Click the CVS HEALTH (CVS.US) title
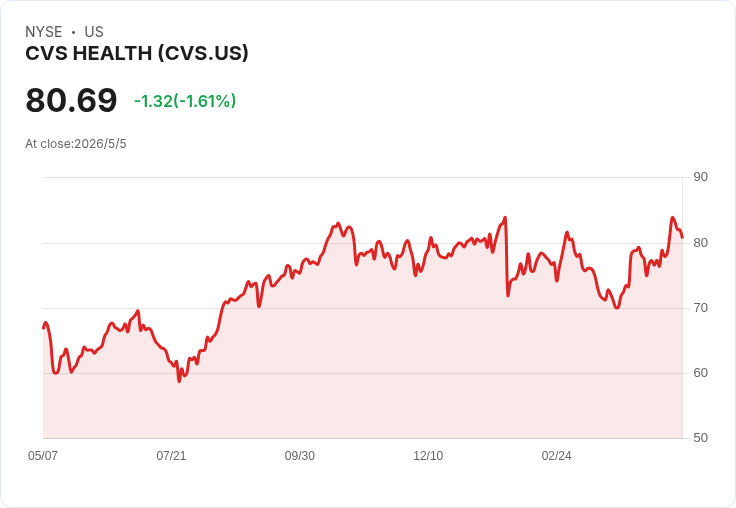The image size is (736, 508). 137,54
